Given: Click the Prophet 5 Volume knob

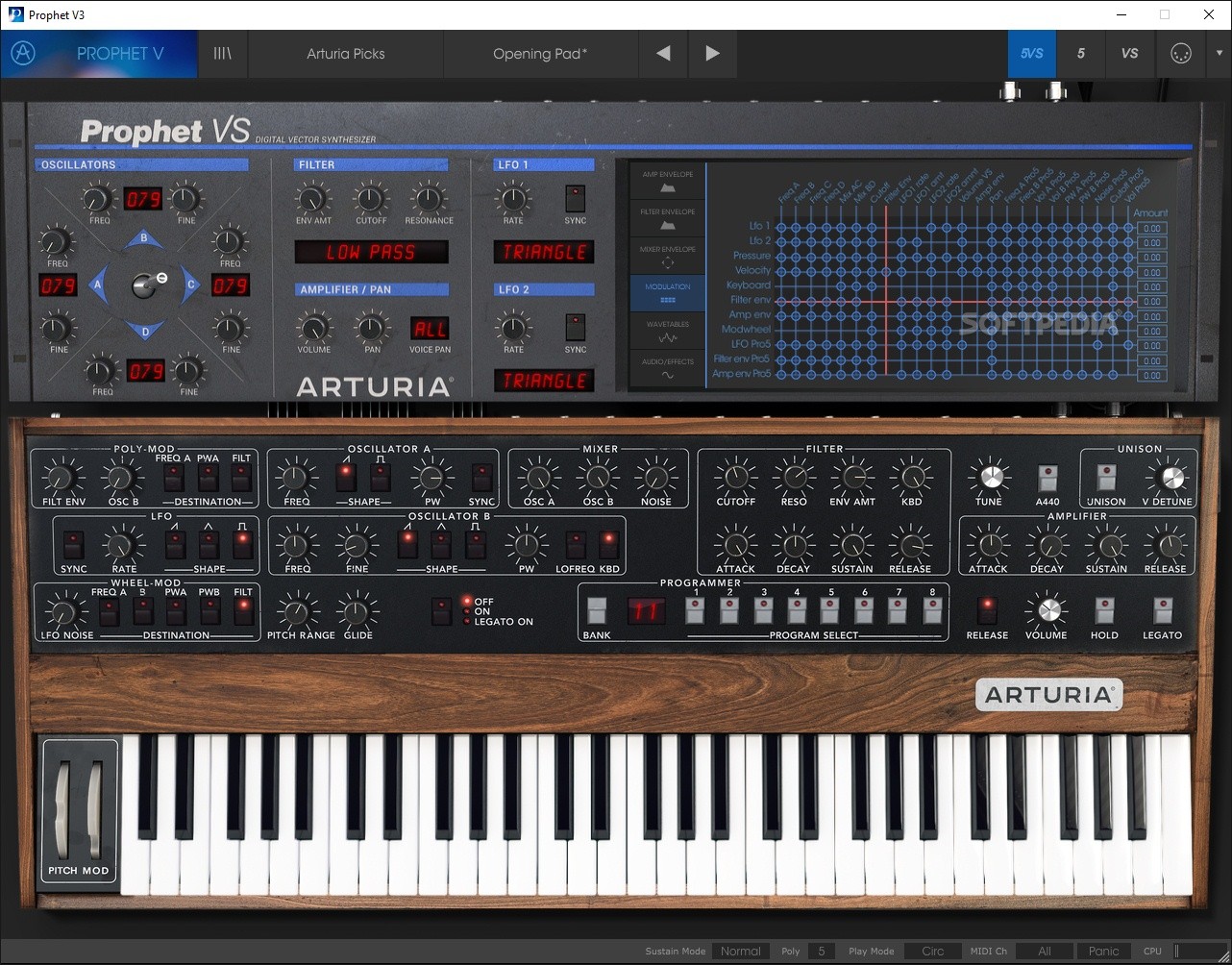Looking at the screenshot, I should tap(1047, 610).
